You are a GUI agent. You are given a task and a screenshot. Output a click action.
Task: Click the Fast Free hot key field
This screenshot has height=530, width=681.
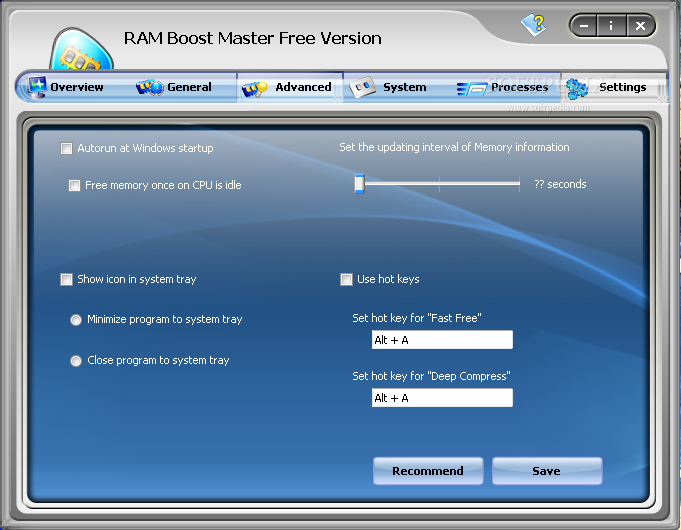(x=442, y=340)
